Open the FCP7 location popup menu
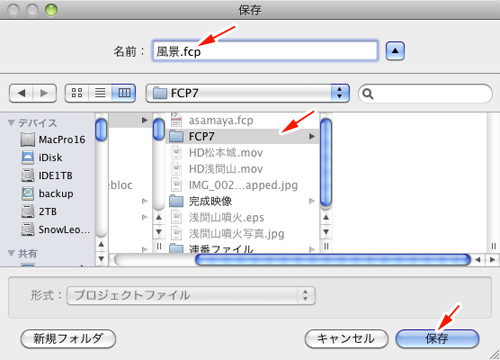This screenshot has height=360, width=500. [248, 93]
